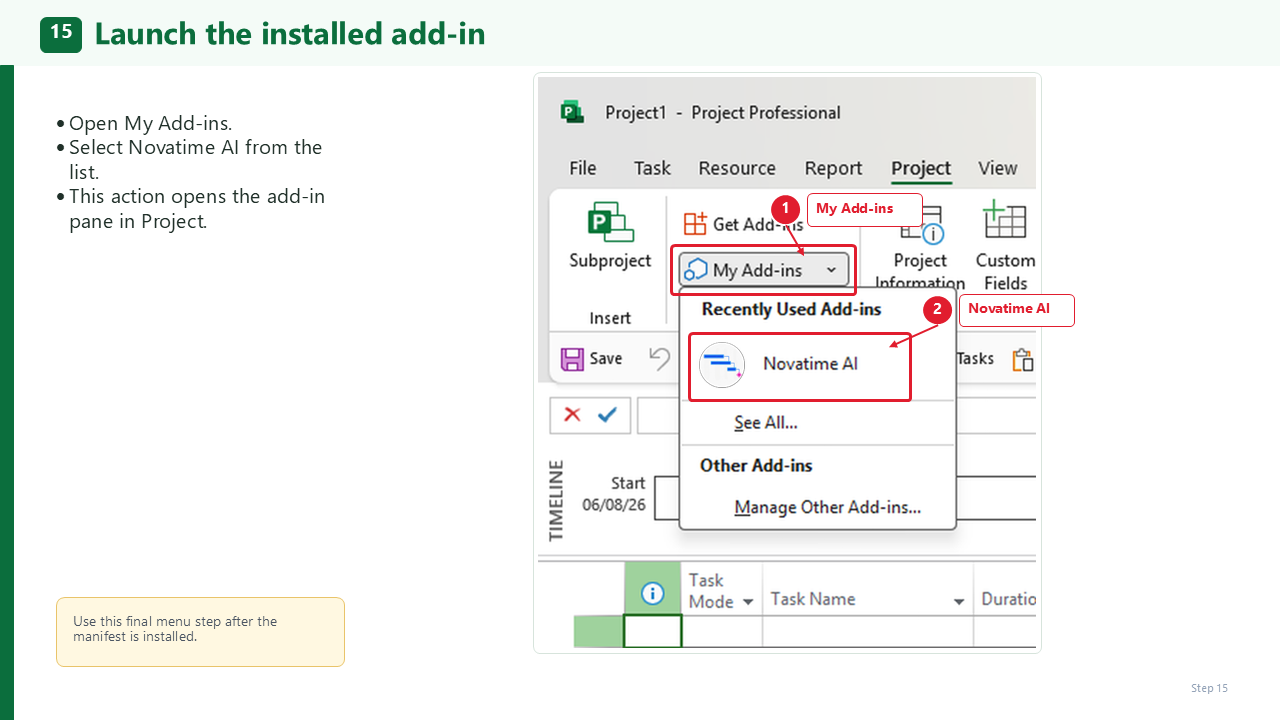Switch to the View ribbon tab

coord(997,168)
